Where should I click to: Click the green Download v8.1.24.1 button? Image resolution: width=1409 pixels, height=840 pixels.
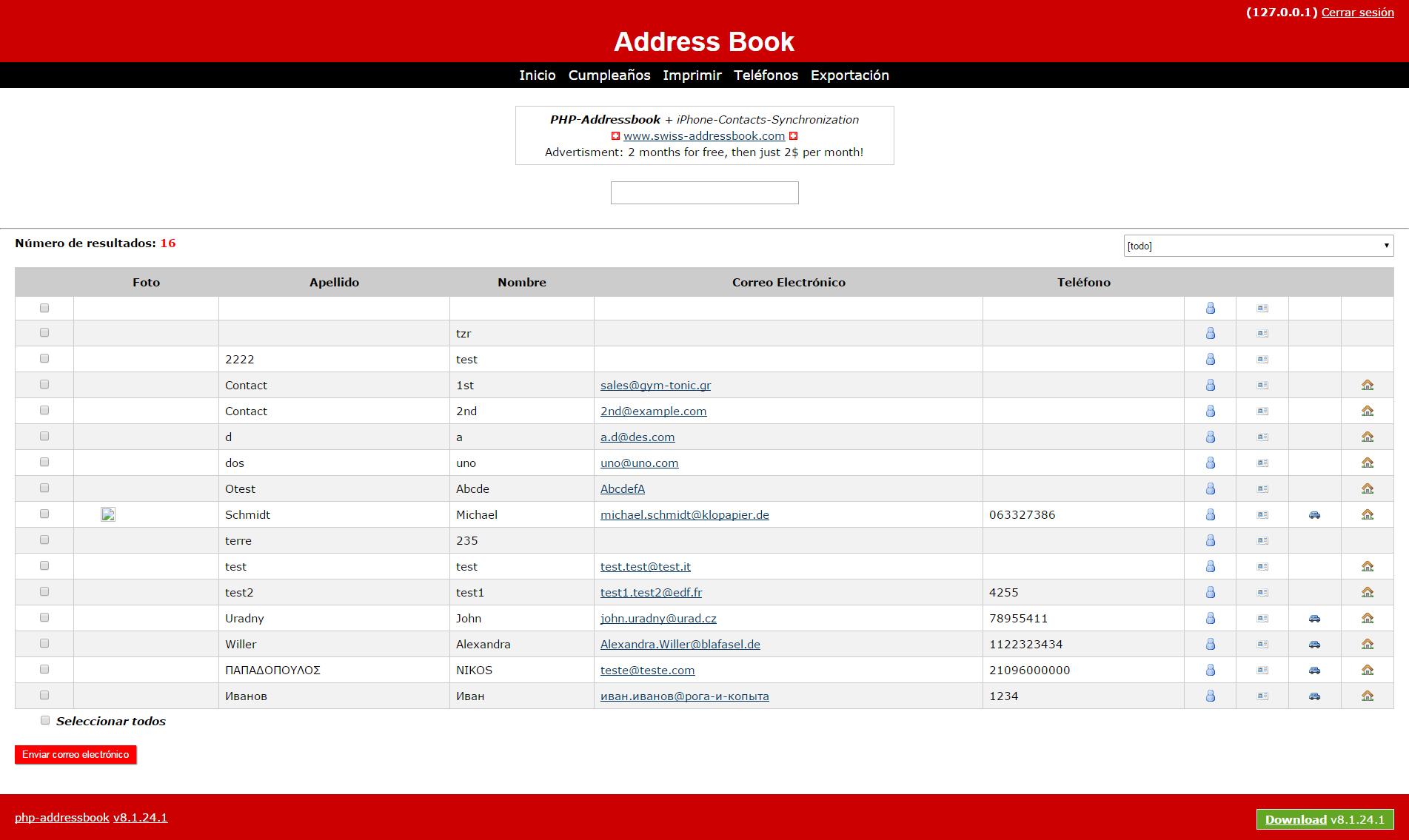tap(1325, 819)
